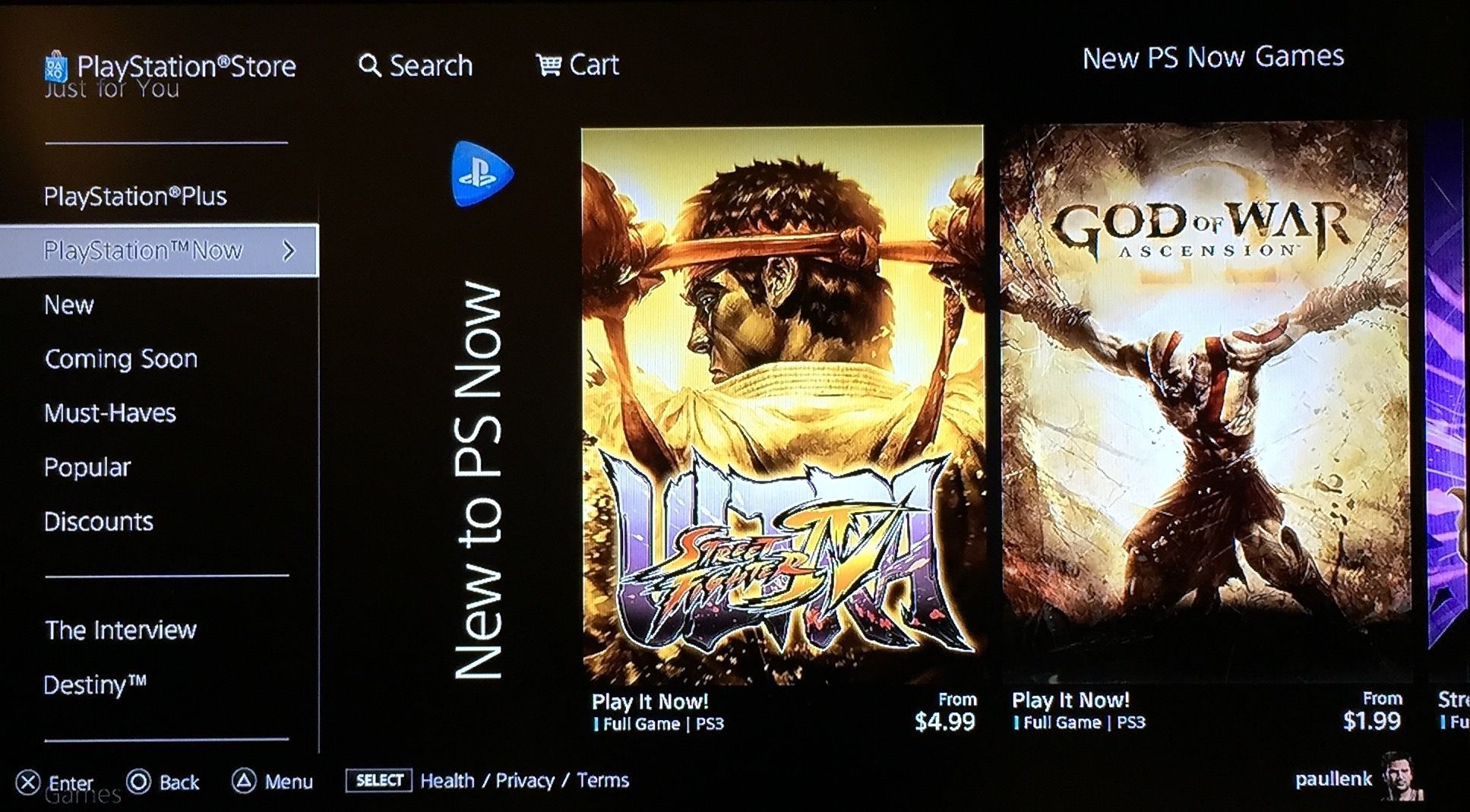Screen dimensions: 1470x812
Task: Click the blue PS Now logo icon
Action: [482, 173]
